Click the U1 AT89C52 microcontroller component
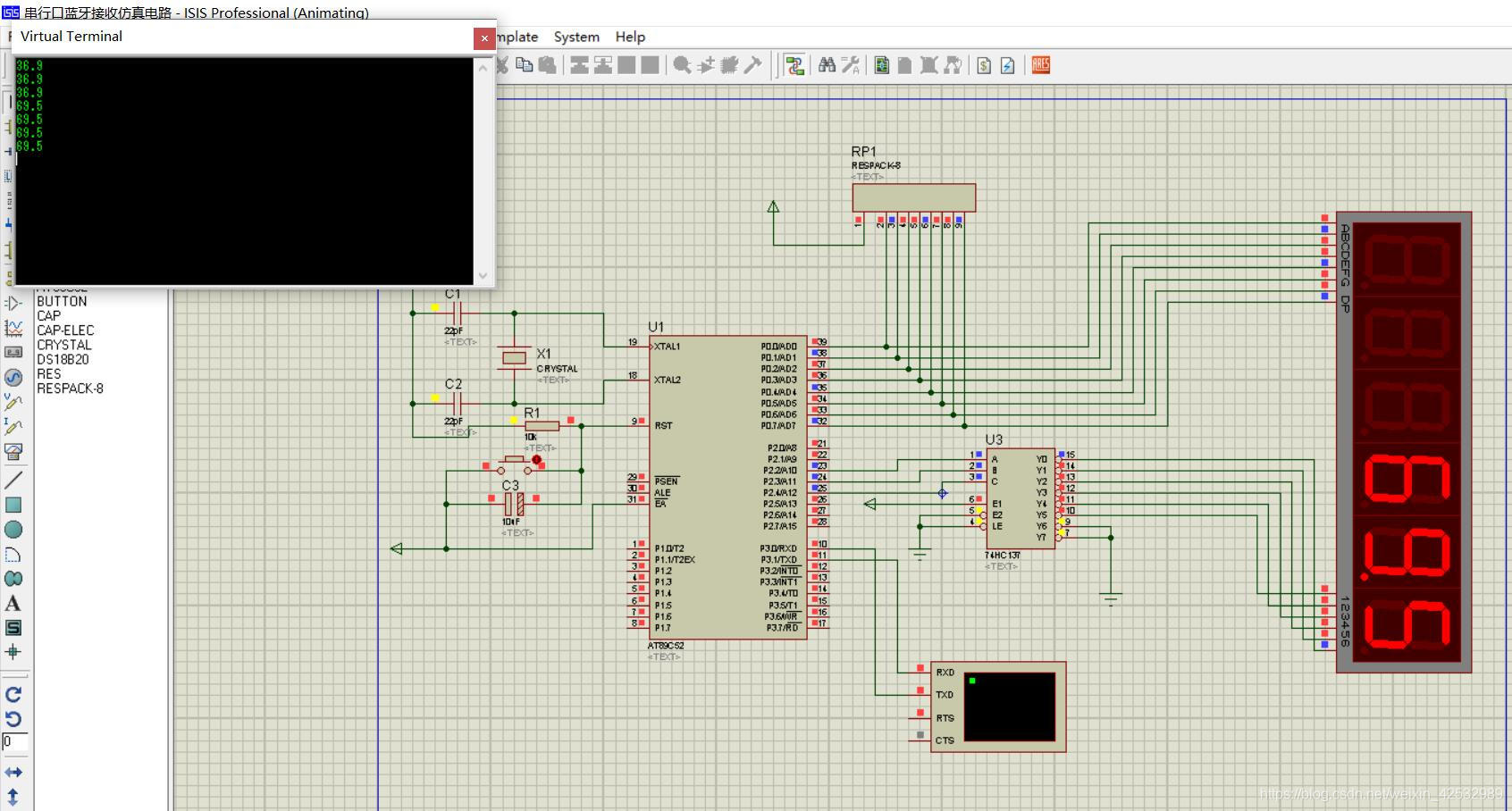Viewport: 1512px width, 811px height. pyautogui.click(x=728, y=487)
